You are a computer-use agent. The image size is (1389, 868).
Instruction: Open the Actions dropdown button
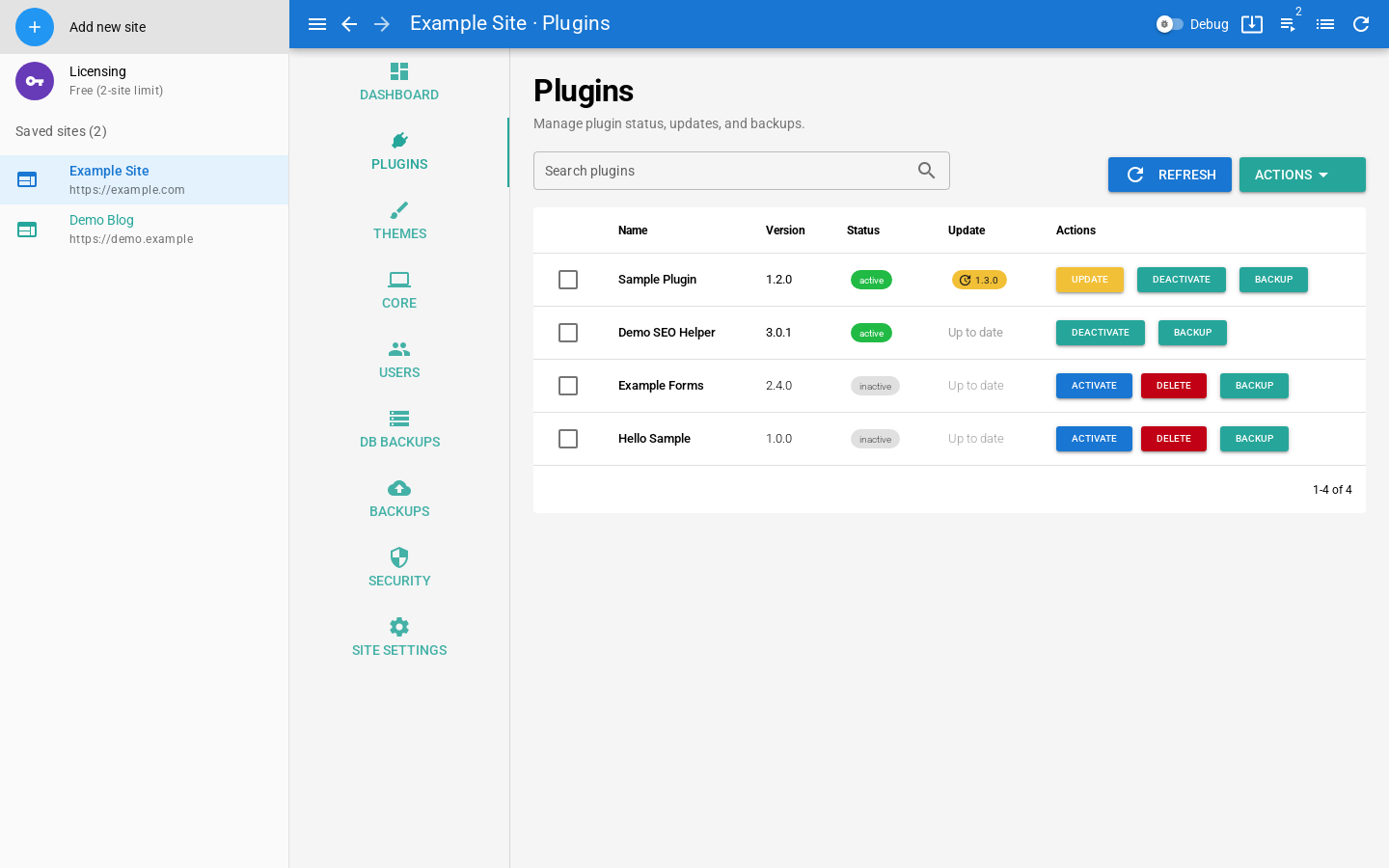pos(1302,175)
